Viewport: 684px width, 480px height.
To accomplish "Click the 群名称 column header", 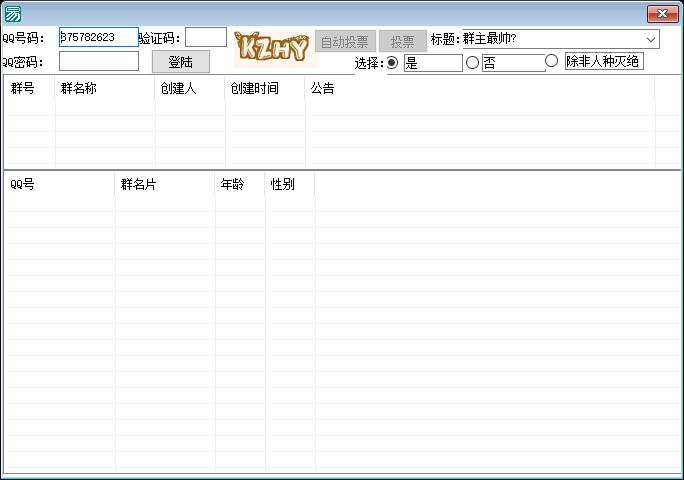I will click(x=105, y=89).
